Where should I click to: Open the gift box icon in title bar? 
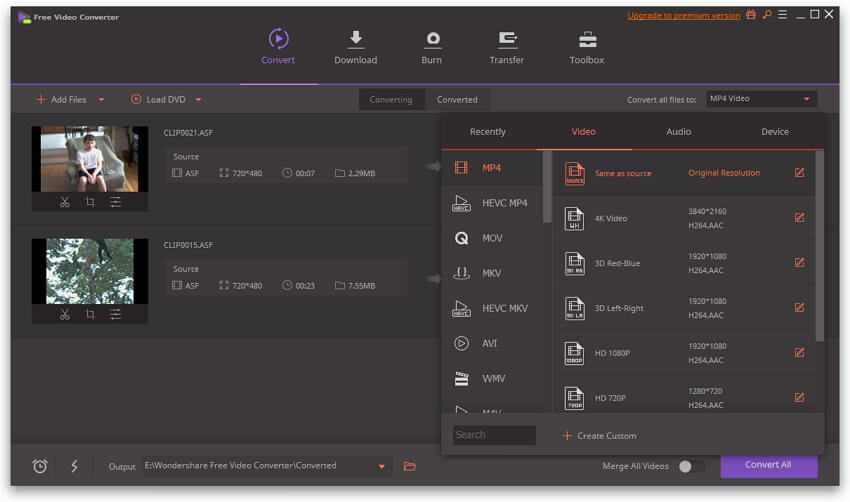pos(751,15)
